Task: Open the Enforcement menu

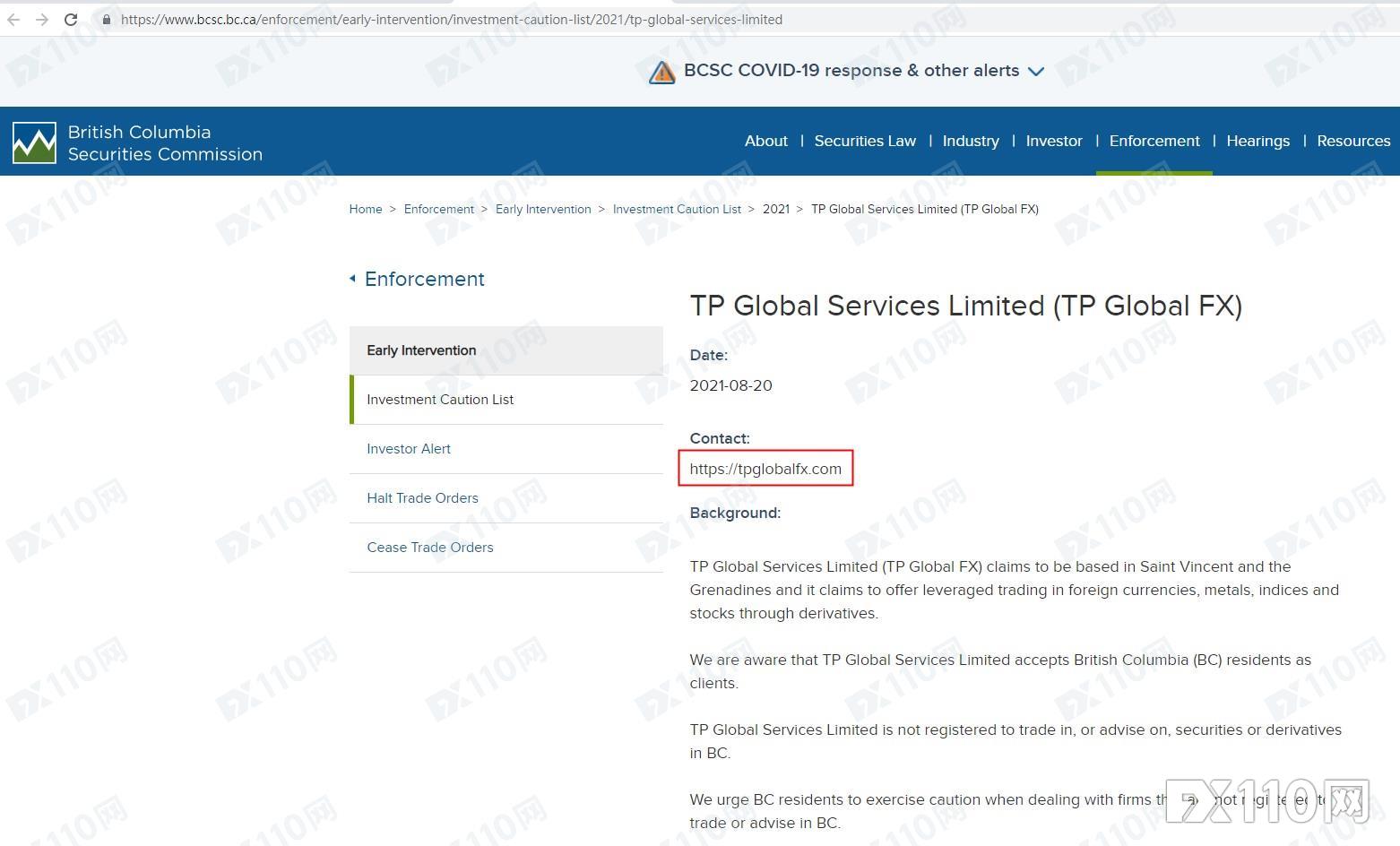Action: click(x=1154, y=141)
